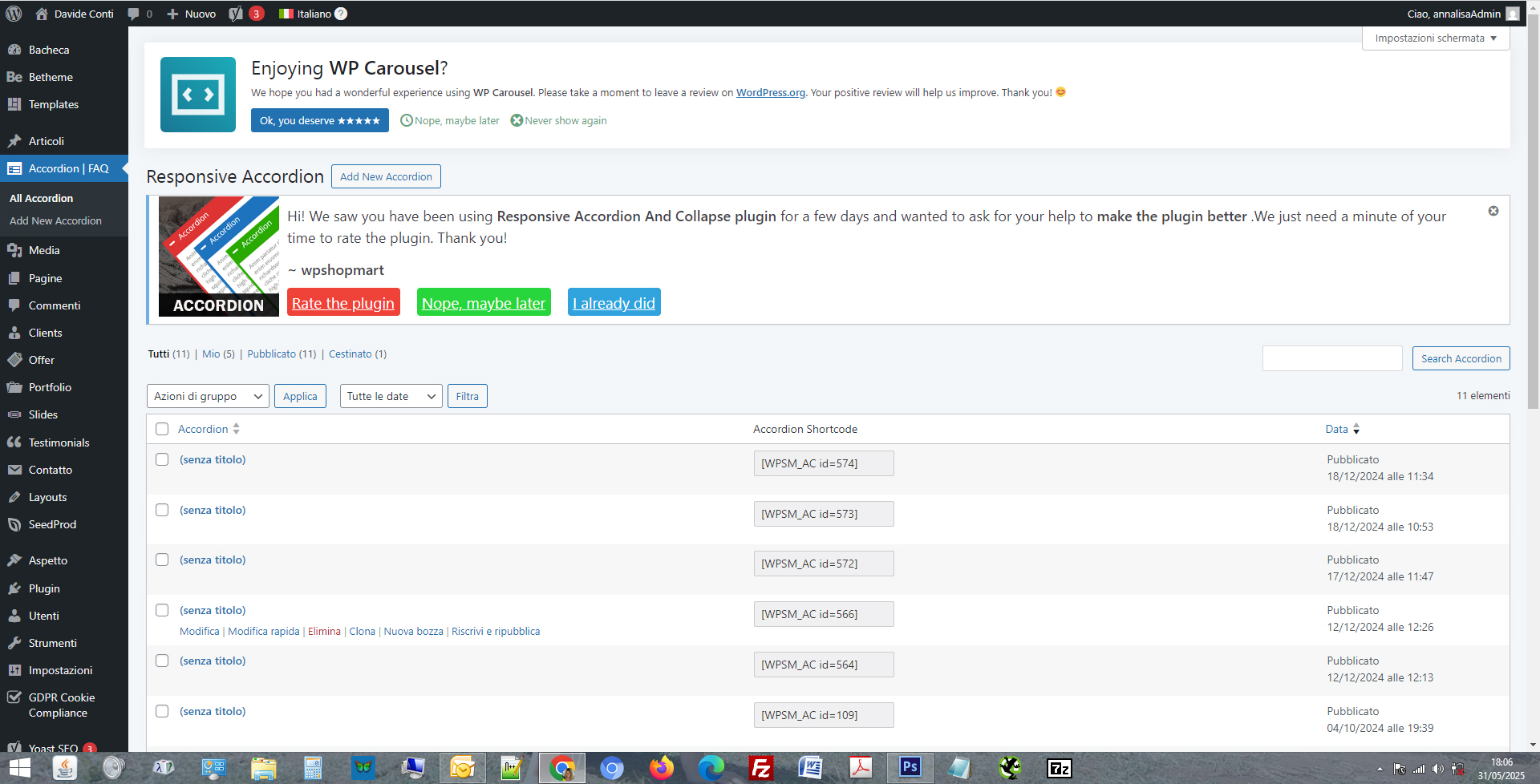
Task: Open Photoshop from the taskbar
Action: [x=910, y=768]
